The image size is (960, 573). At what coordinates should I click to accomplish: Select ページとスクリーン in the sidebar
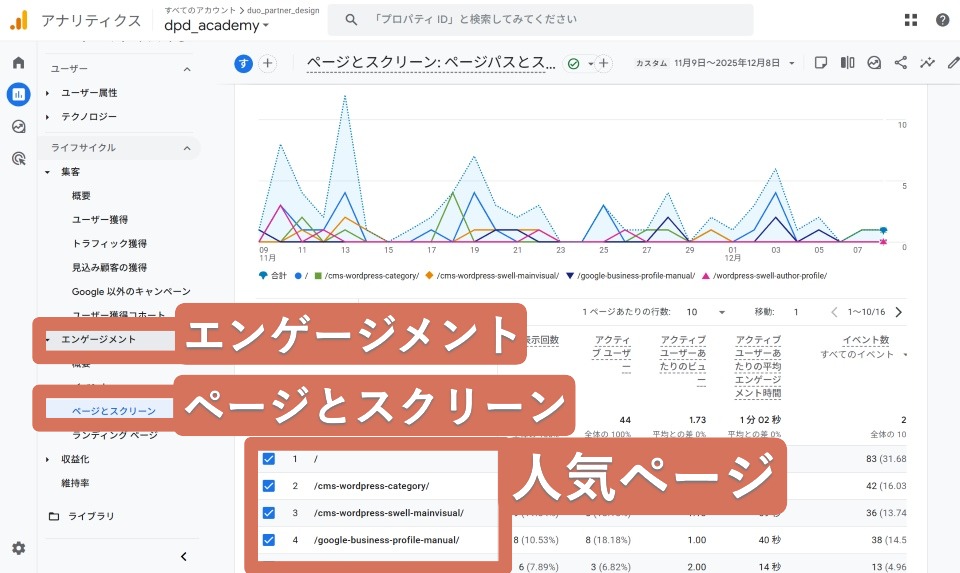click(x=114, y=411)
